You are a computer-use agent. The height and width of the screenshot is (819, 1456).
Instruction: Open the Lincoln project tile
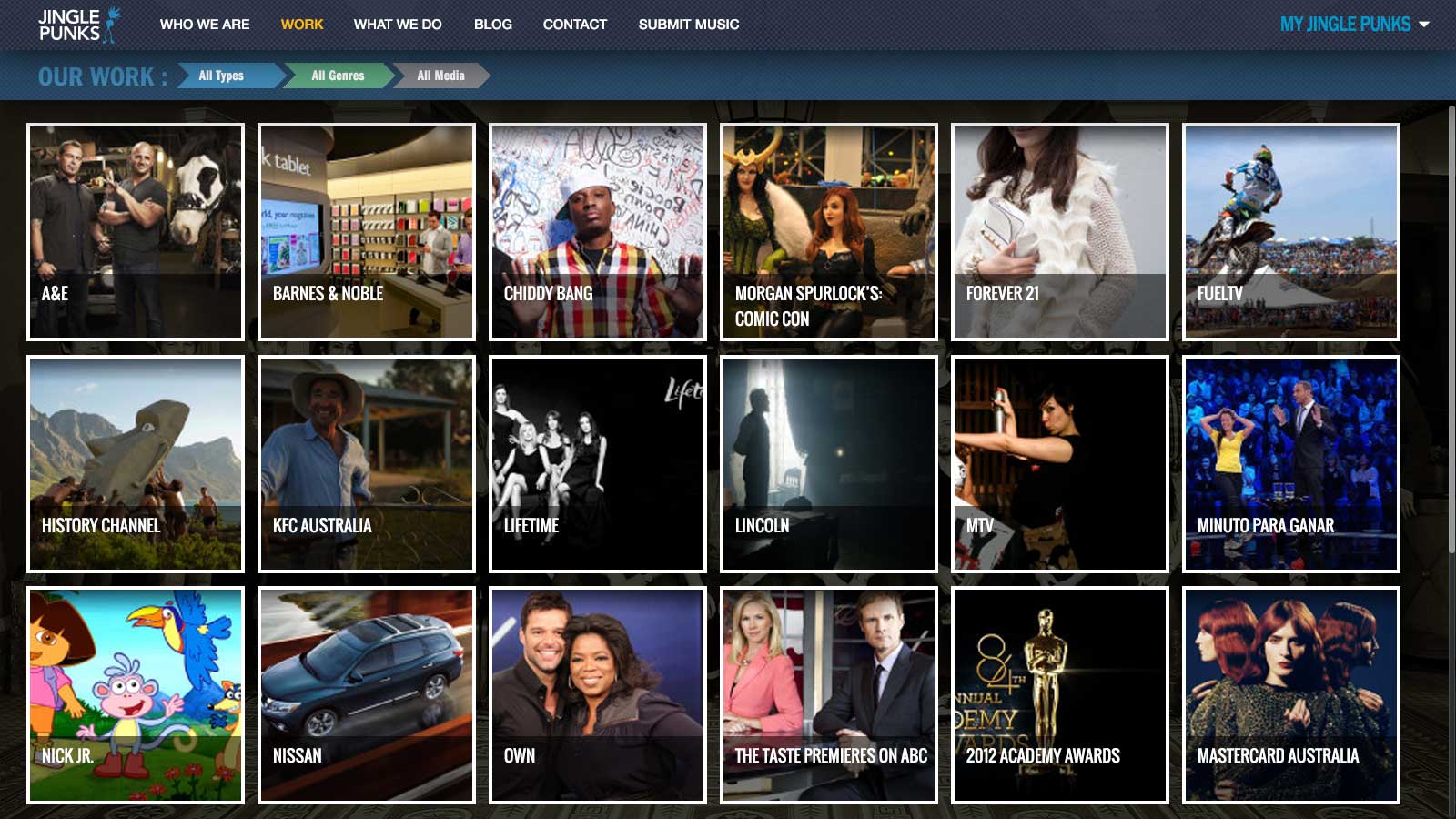[829, 464]
